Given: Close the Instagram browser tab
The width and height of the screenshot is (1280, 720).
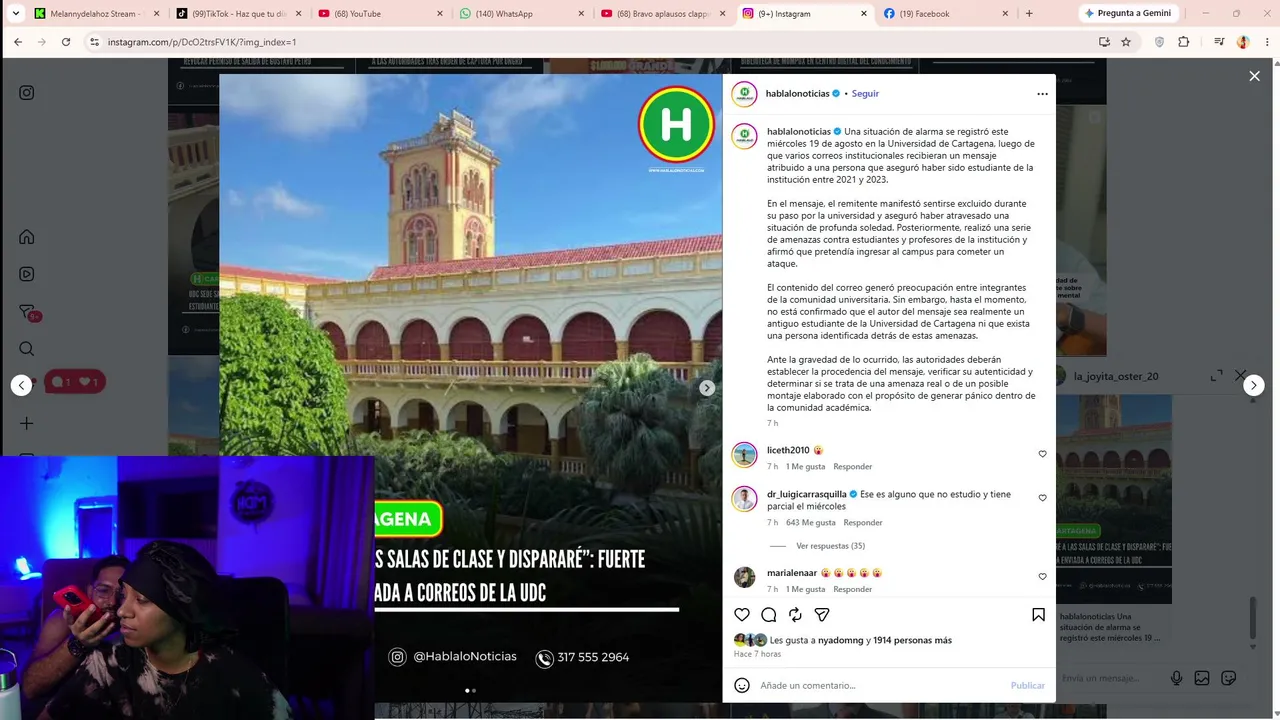Looking at the screenshot, I should click(x=865, y=14).
